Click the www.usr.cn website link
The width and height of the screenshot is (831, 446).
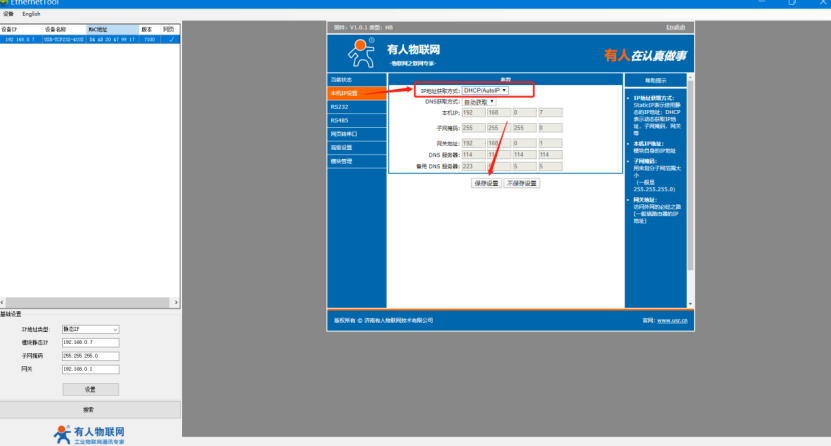point(671,321)
